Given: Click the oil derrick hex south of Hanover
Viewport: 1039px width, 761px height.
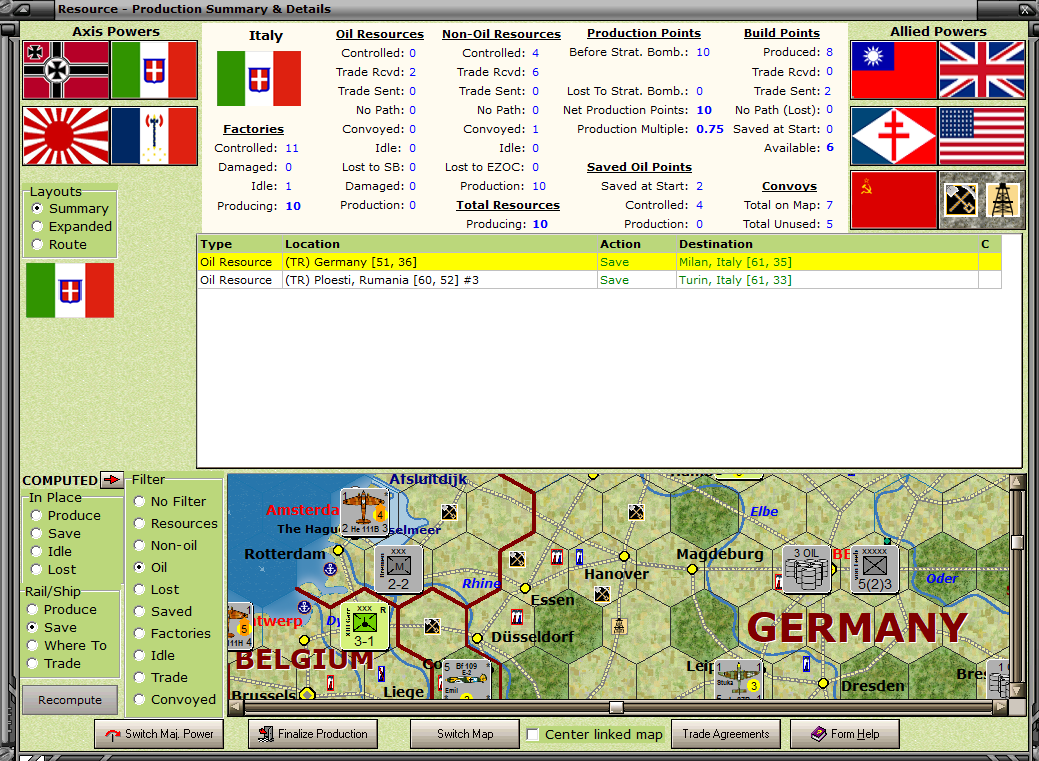Looking at the screenshot, I should point(619,625).
